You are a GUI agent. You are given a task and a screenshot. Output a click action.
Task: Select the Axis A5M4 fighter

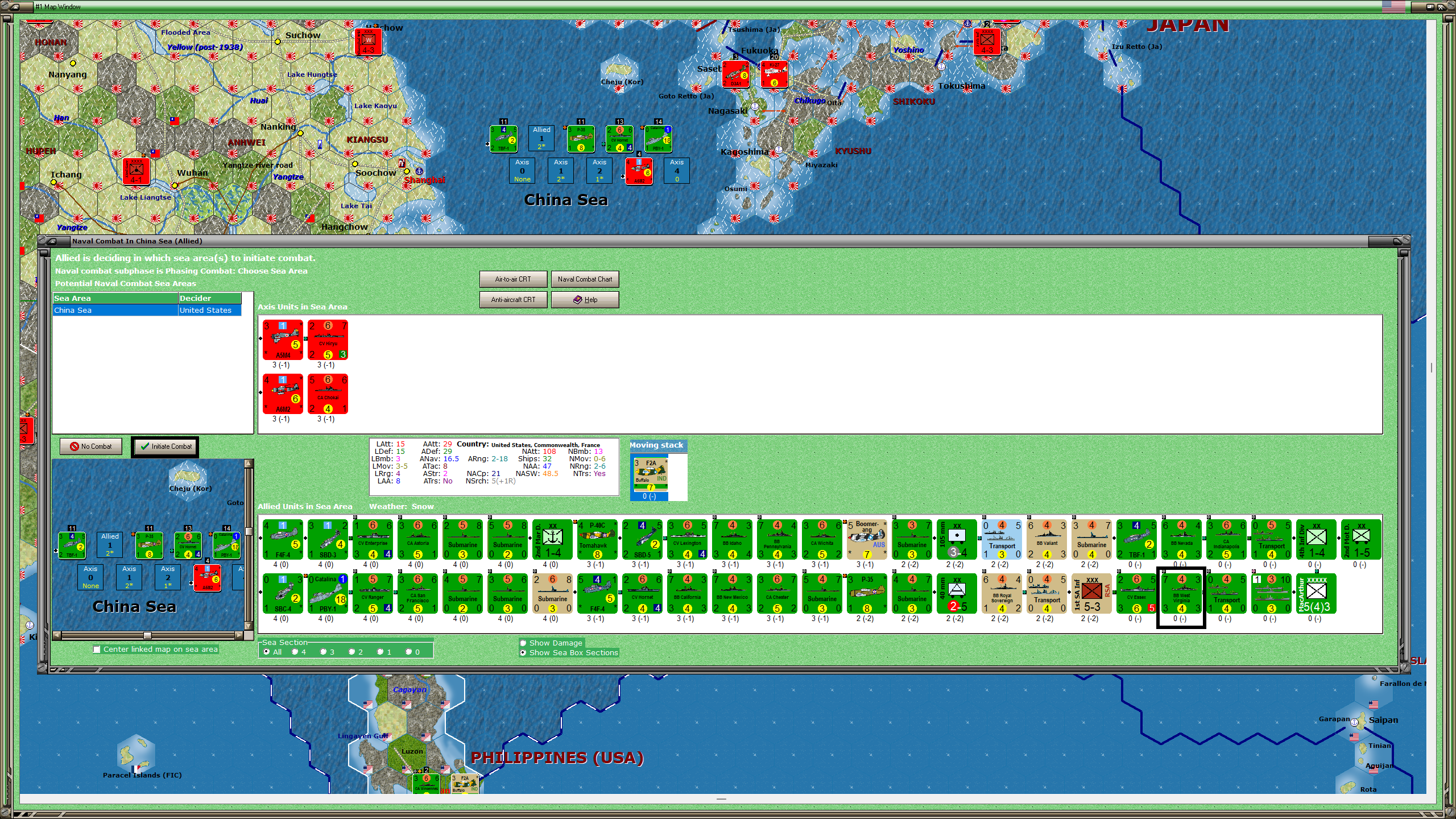pos(283,340)
